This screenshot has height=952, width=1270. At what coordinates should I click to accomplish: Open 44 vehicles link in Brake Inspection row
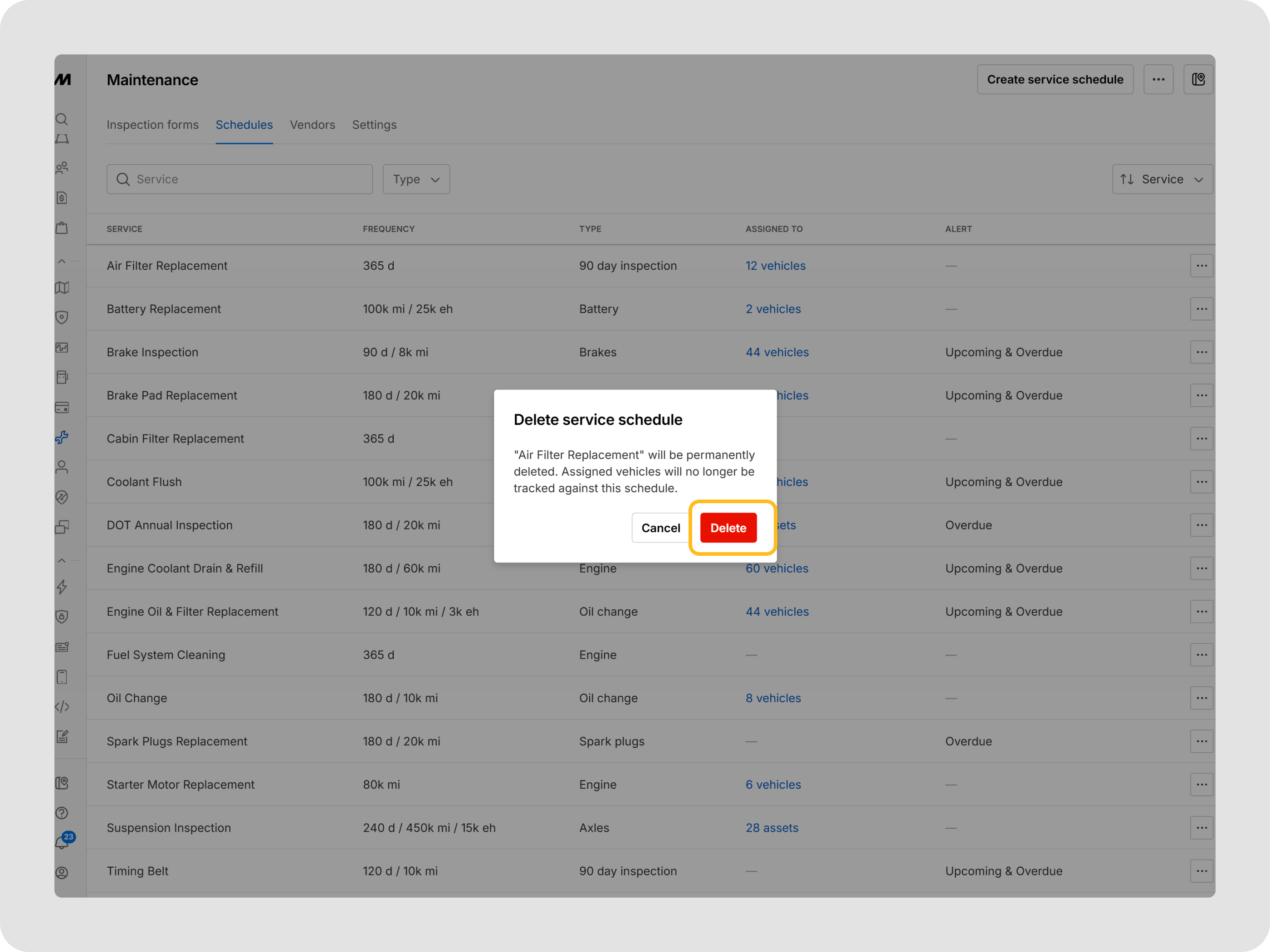pos(777,352)
